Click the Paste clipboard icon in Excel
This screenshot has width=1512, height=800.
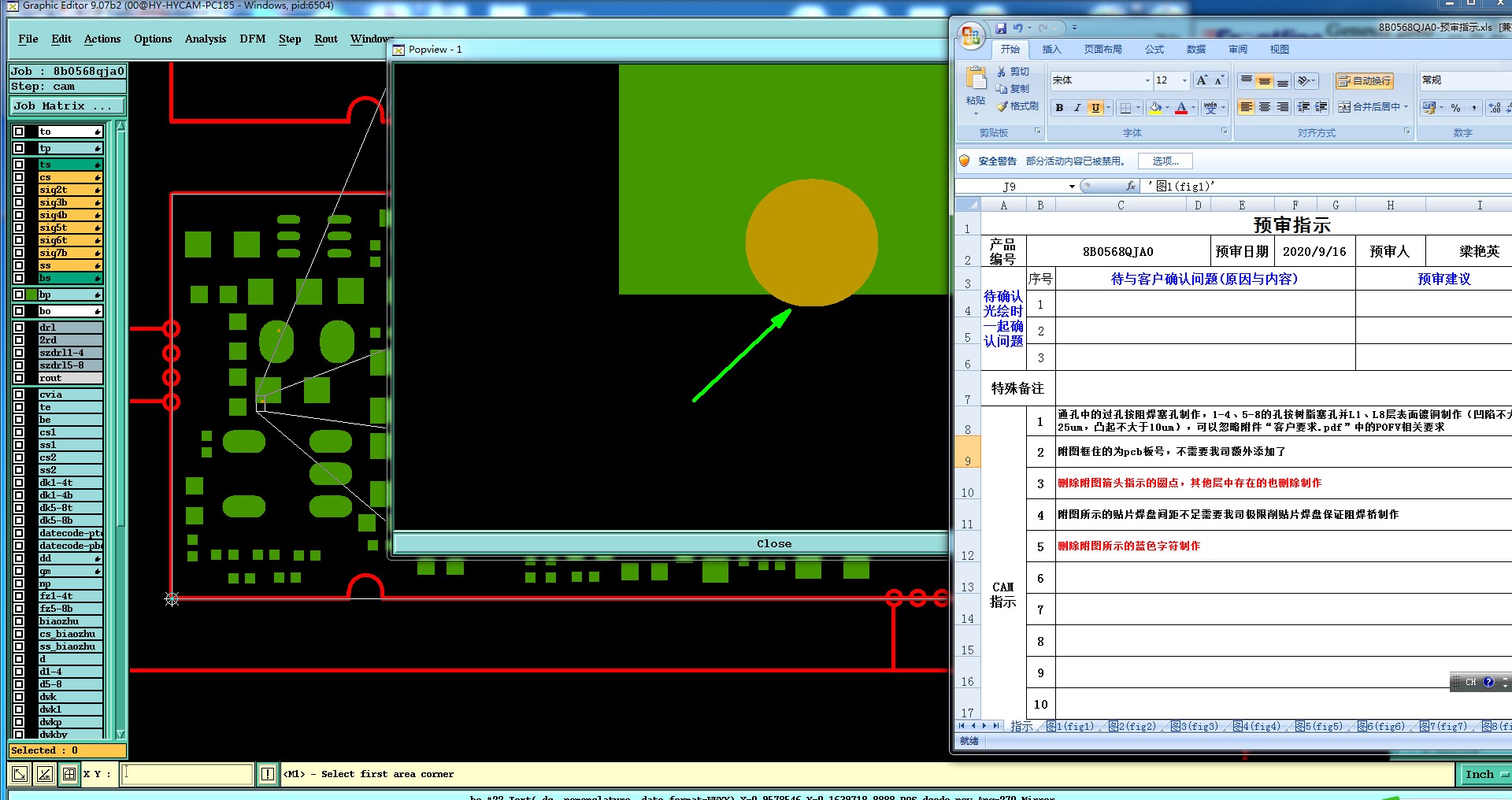tap(976, 79)
